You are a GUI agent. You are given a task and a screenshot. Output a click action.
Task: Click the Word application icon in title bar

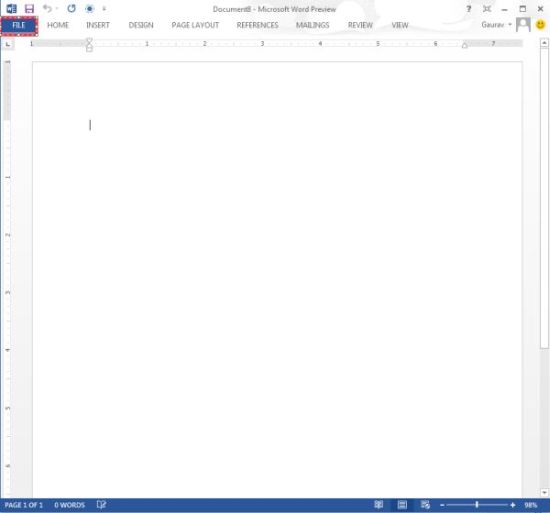(11, 9)
